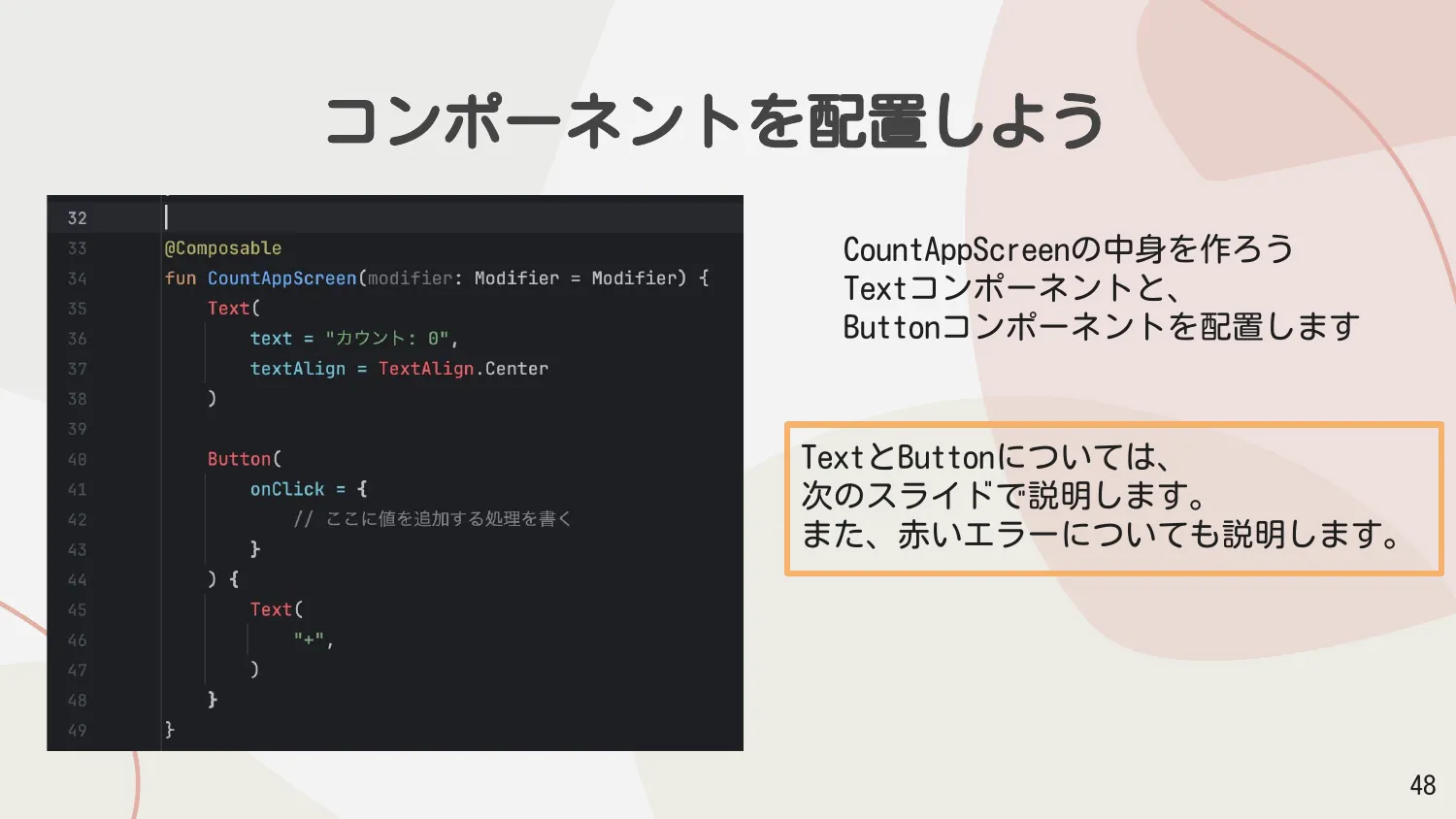Click slide page number 48
This screenshot has width=1456, height=819.
click(1422, 785)
